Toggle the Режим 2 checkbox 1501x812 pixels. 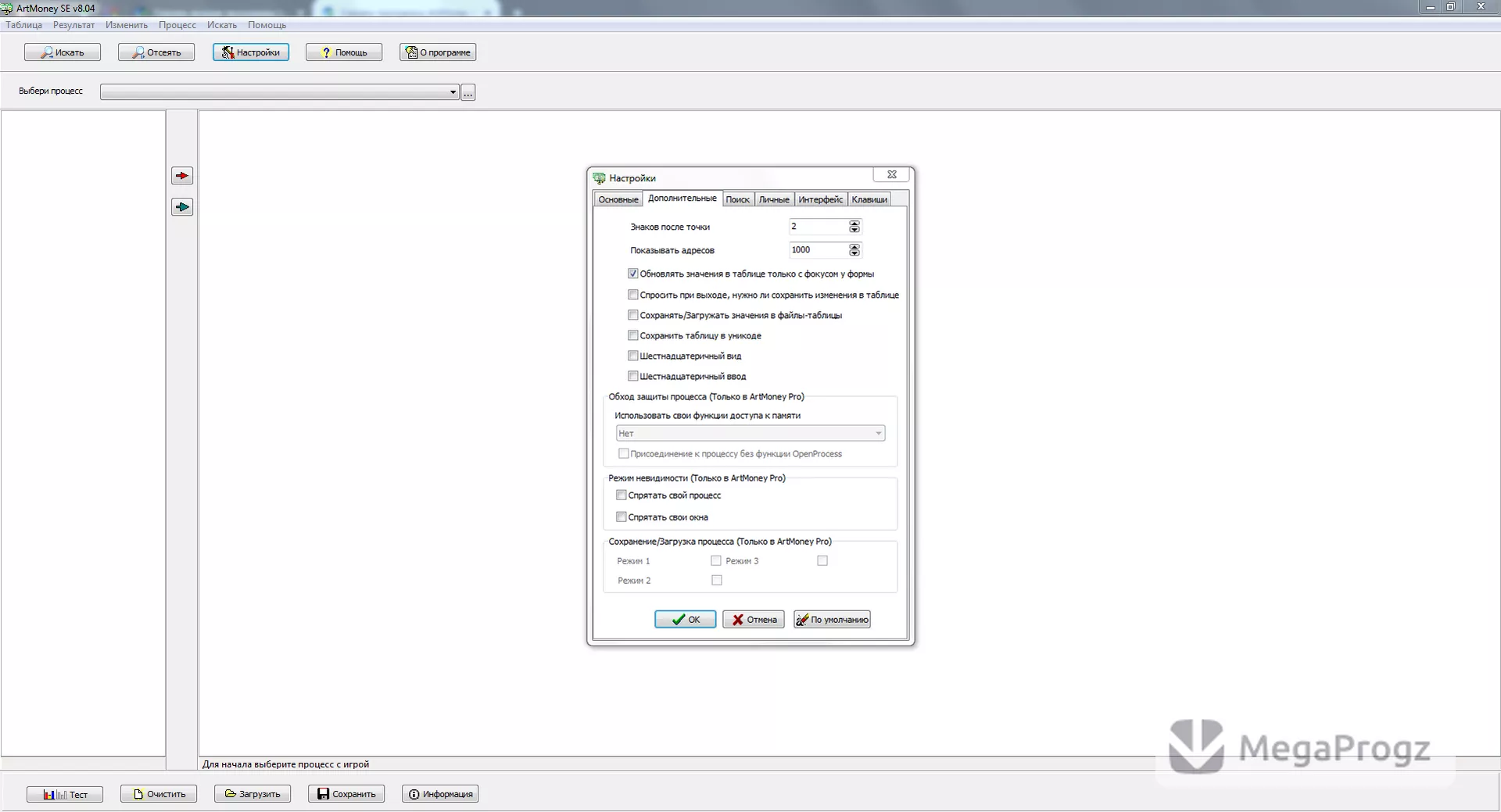tap(717, 580)
